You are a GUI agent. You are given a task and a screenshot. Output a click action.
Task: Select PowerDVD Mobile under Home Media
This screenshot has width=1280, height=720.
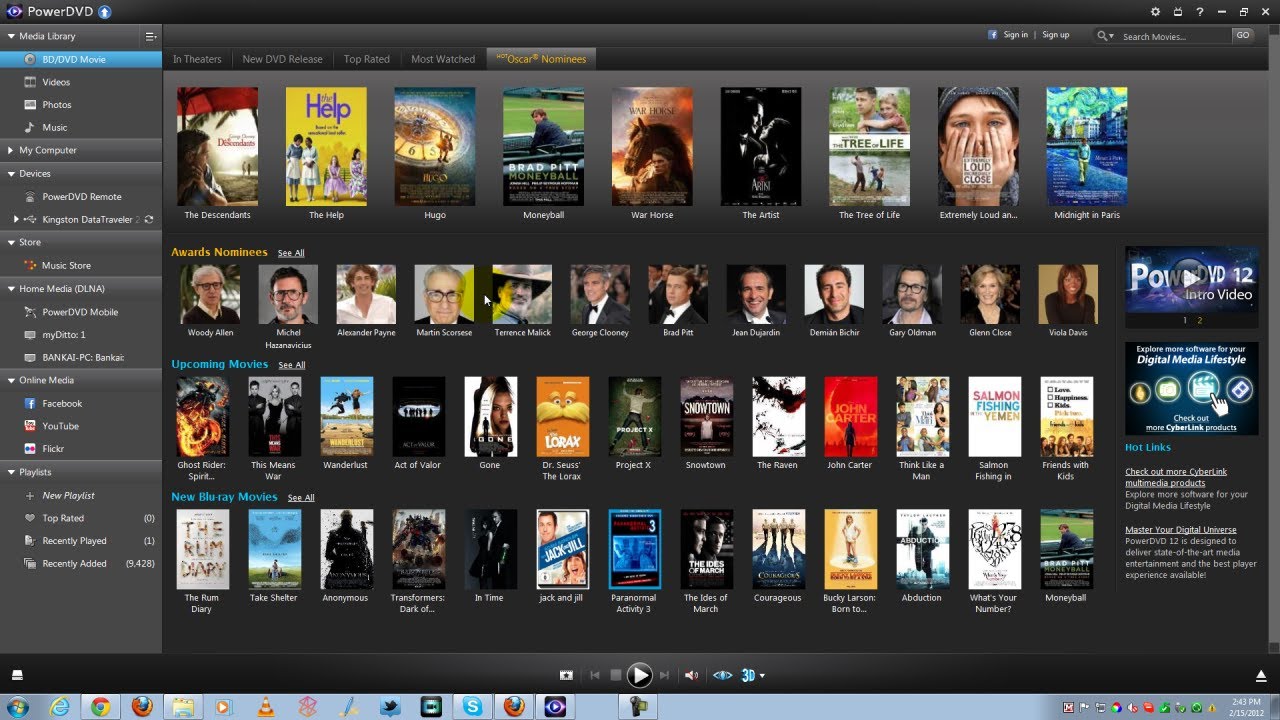point(81,312)
